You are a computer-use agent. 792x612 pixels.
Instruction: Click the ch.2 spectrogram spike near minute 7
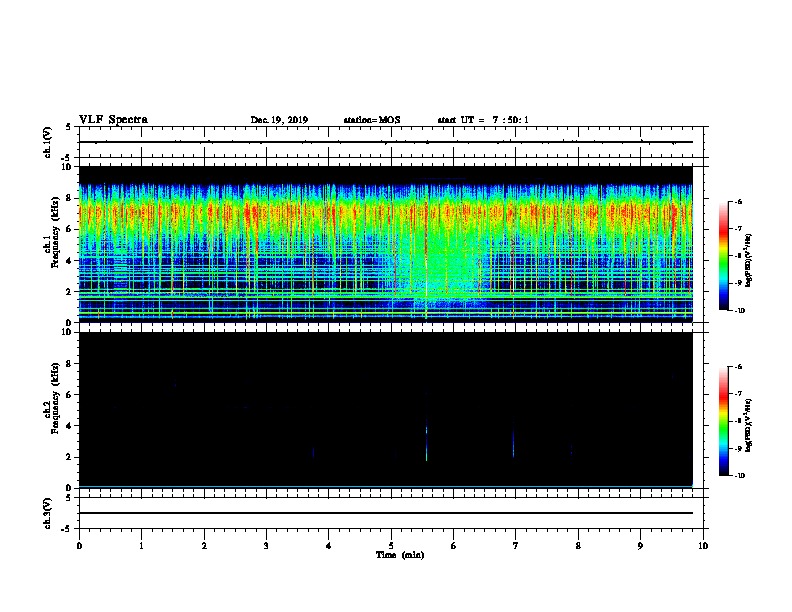tap(513, 444)
